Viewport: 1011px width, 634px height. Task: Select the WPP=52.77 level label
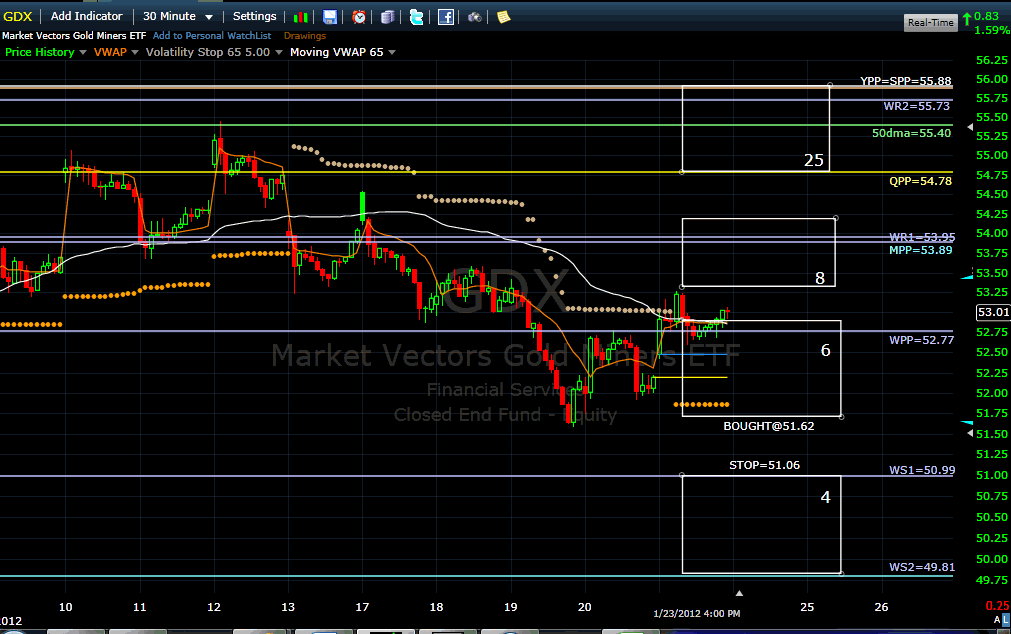[x=921, y=340]
